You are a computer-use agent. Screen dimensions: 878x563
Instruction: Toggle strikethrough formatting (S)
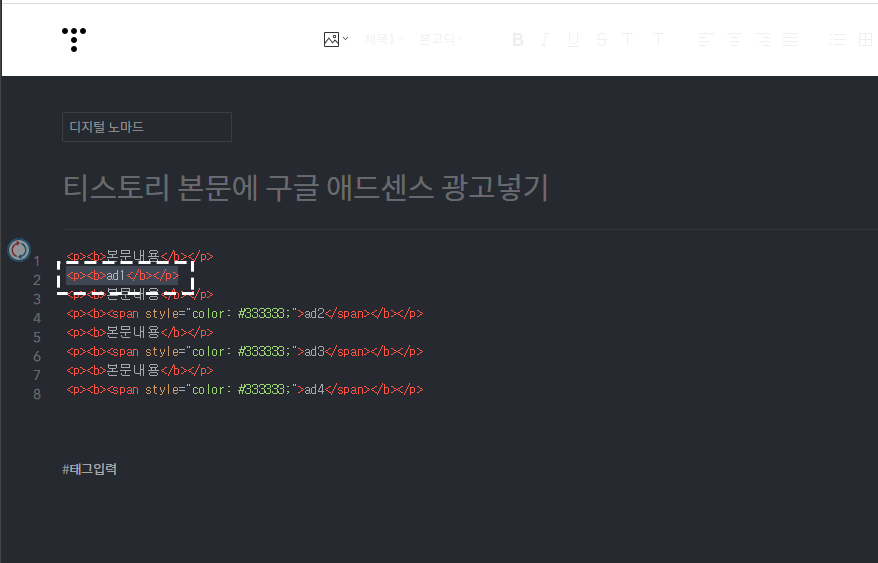pyautogui.click(x=601, y=39)
